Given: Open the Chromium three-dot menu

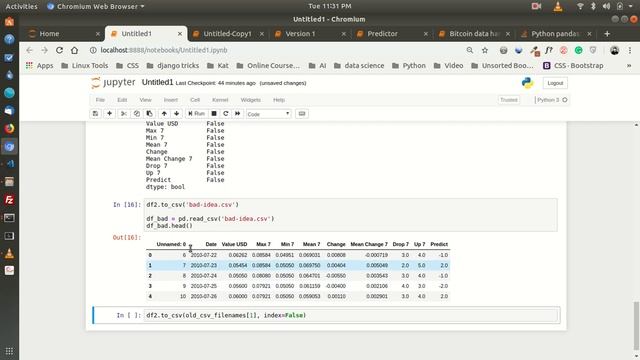Looking at the screenshot, I should (630, 50).
